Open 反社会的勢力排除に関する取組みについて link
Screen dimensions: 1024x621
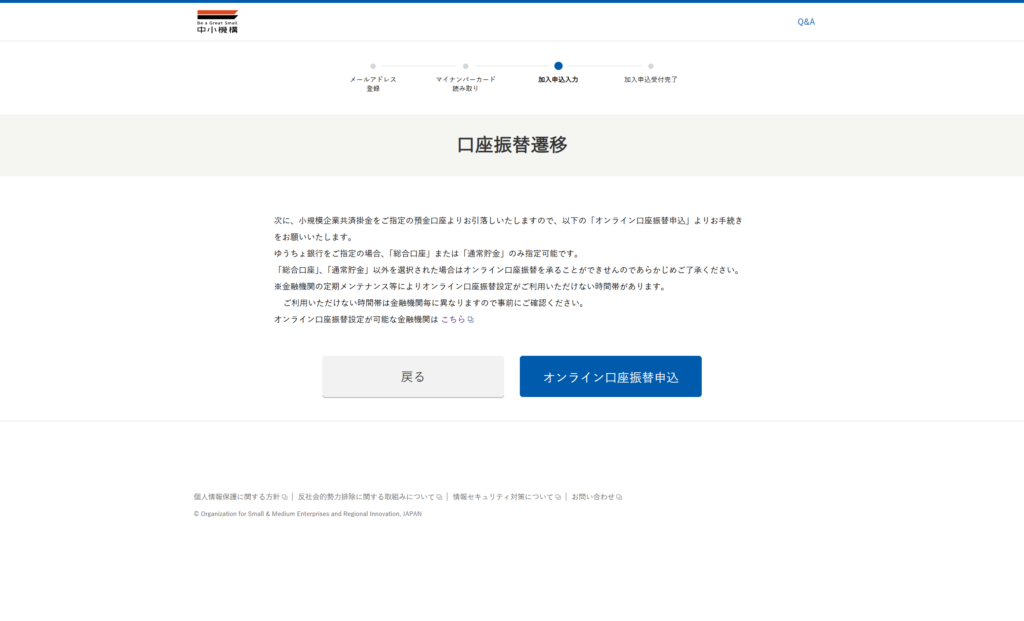point(366,497)
